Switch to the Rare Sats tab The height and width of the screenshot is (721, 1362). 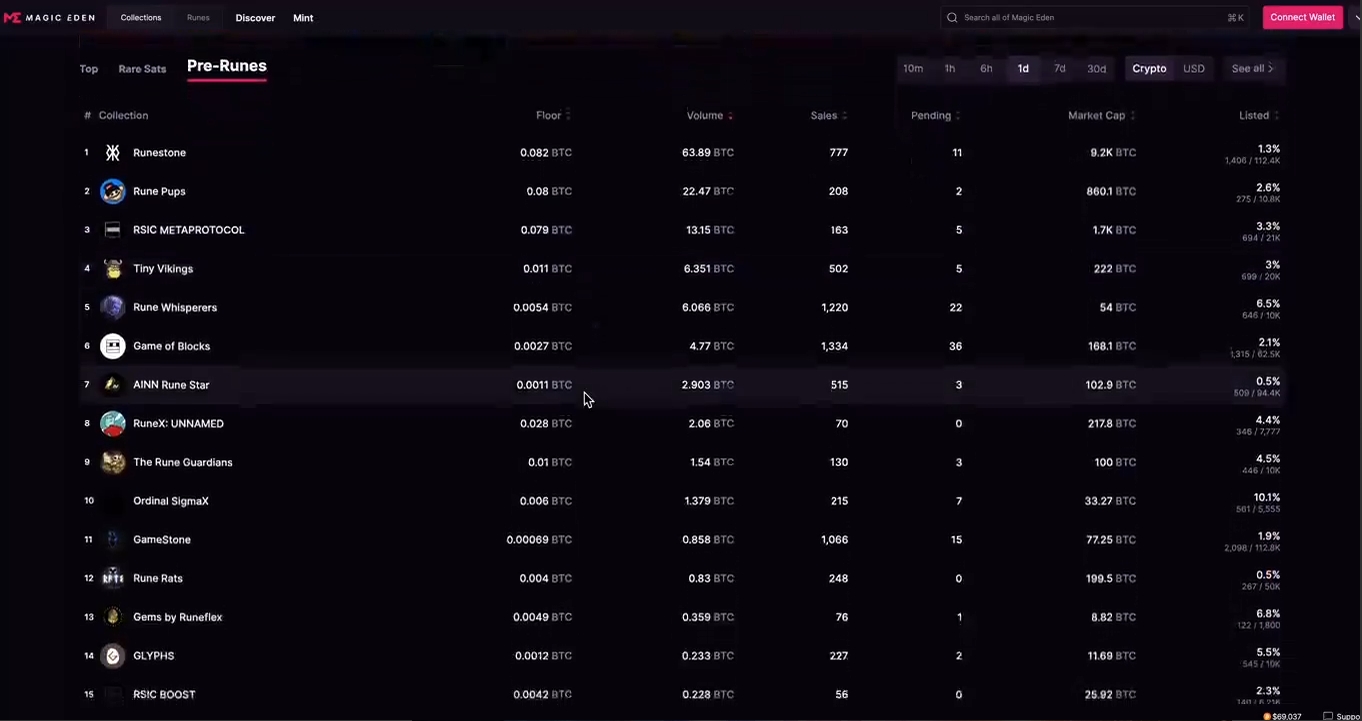tap(142, 69)
